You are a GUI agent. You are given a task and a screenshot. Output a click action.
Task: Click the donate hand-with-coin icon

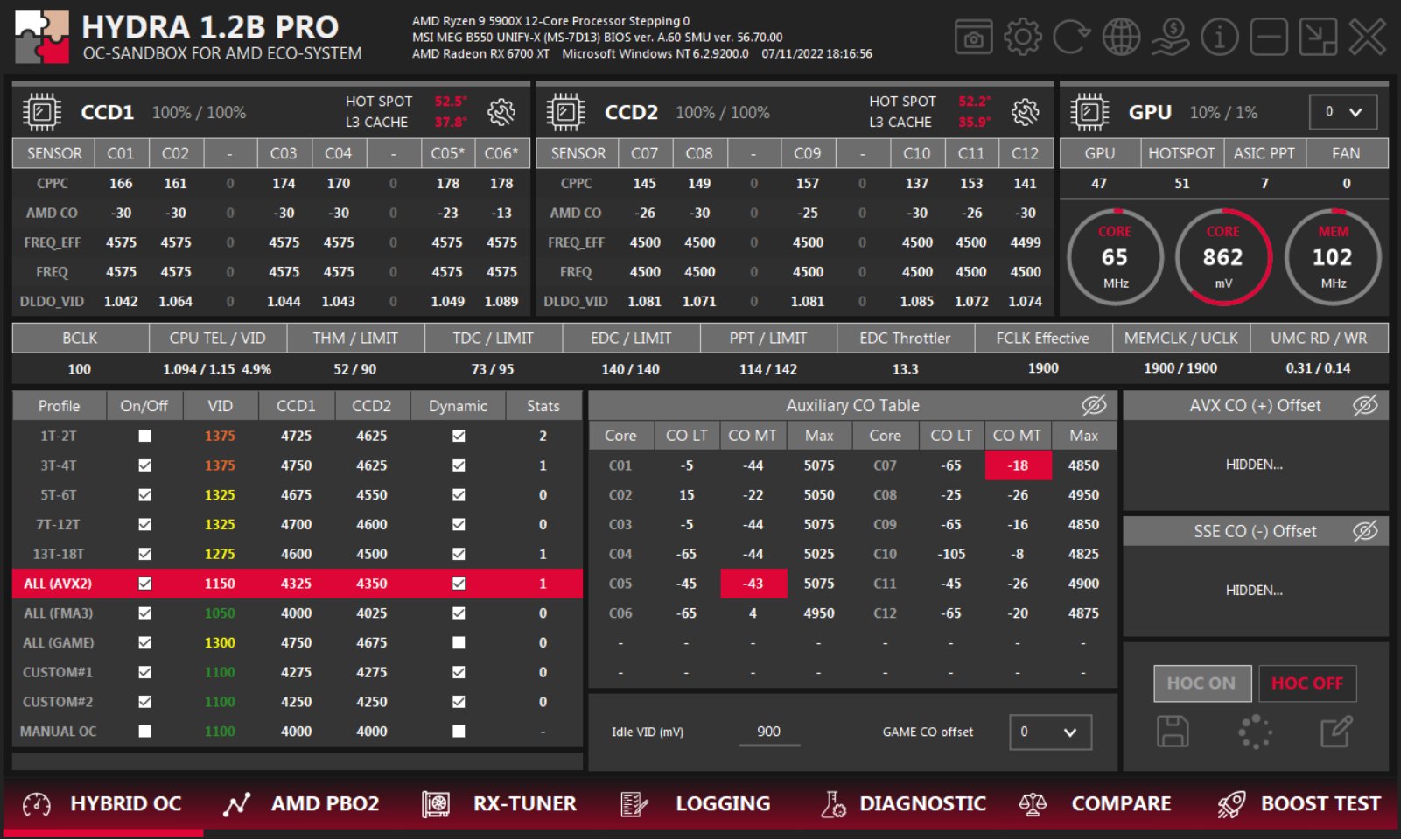pos(1170,38)
